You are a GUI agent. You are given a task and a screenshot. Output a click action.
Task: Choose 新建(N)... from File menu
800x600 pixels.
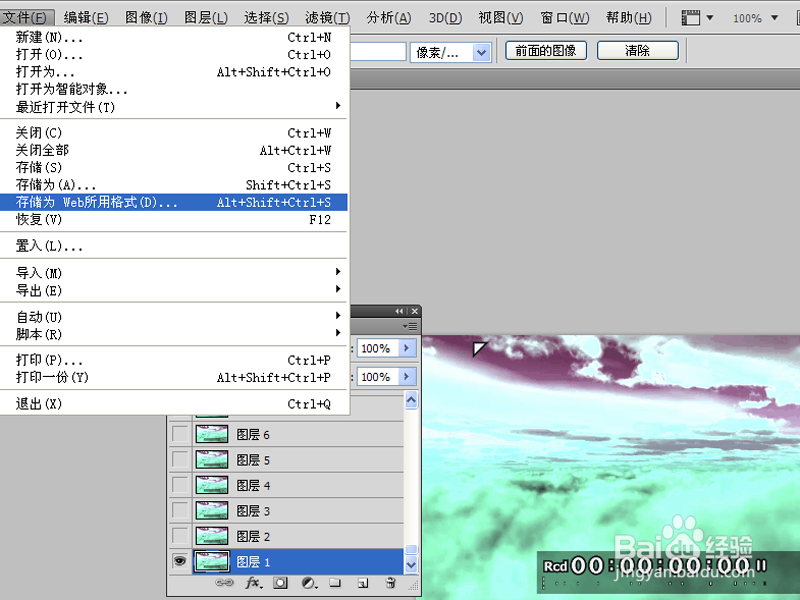pyautogui.click(x=173, y=37)
